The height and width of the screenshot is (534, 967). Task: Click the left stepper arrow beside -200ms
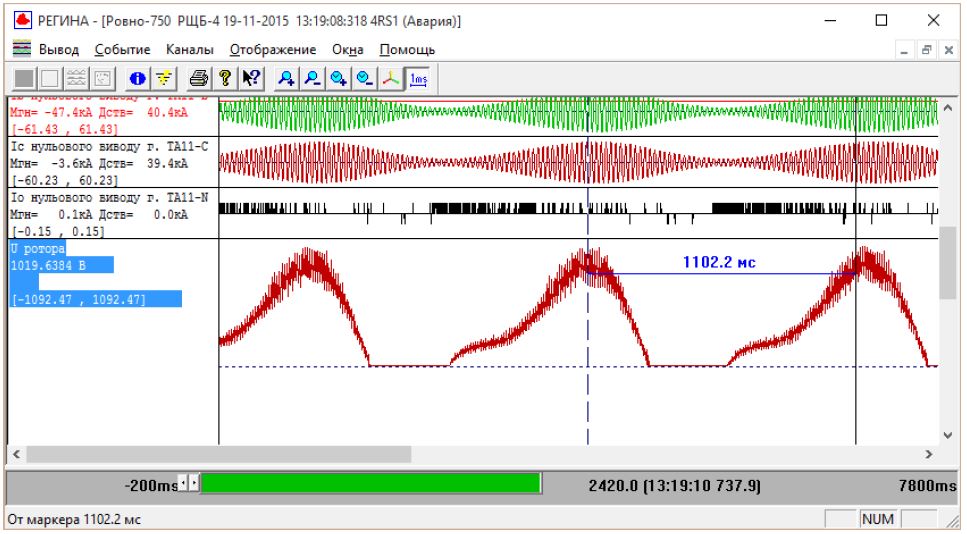point(183,483)
